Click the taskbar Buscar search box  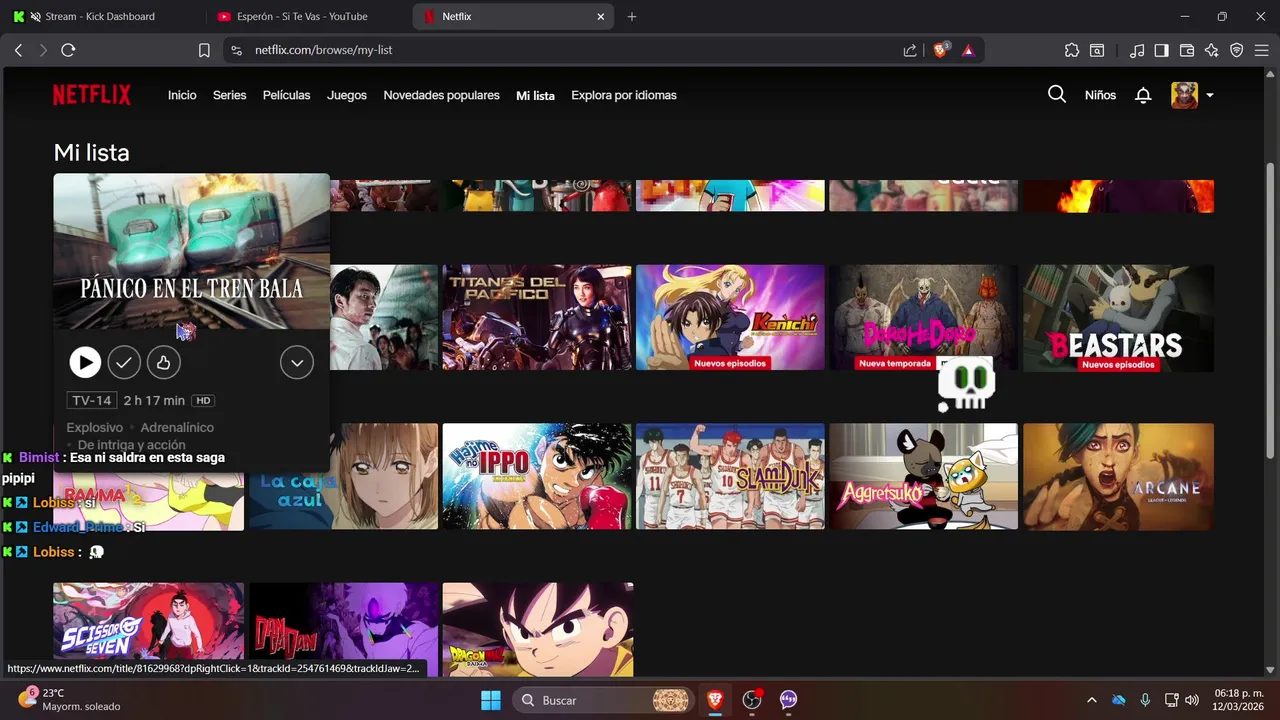(x=604, y=700)
